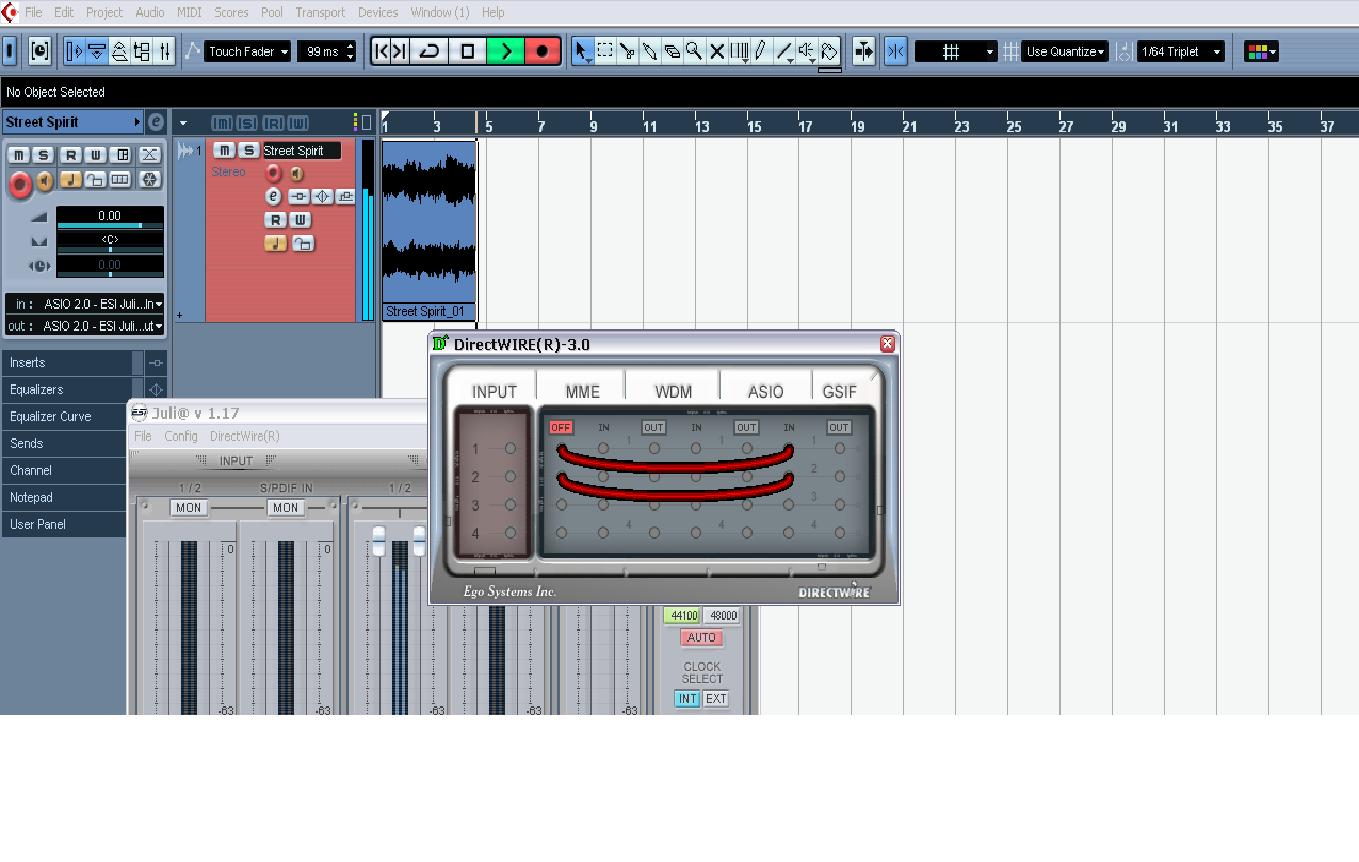The width and height of the screenshot is (1359, 862).
Task: Open Touch Fader automation mode dropdown
Action: [x=248, y=51]
